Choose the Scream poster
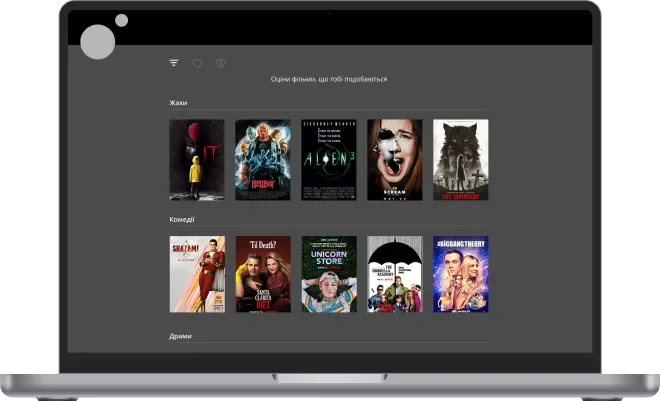 click(395, 160)
